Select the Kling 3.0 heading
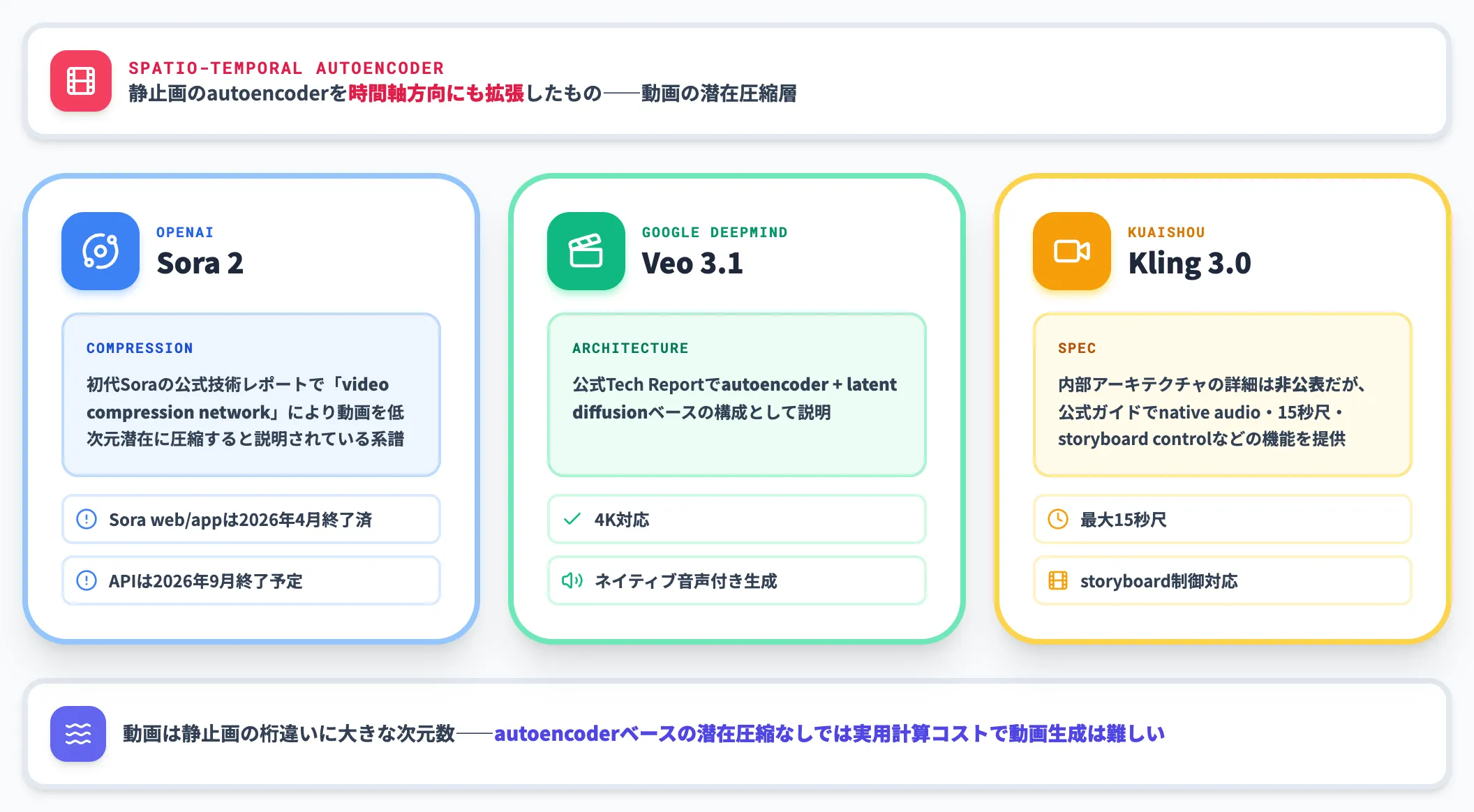The height and width of the screenshot is (812, 1474). coord(1189,263)
